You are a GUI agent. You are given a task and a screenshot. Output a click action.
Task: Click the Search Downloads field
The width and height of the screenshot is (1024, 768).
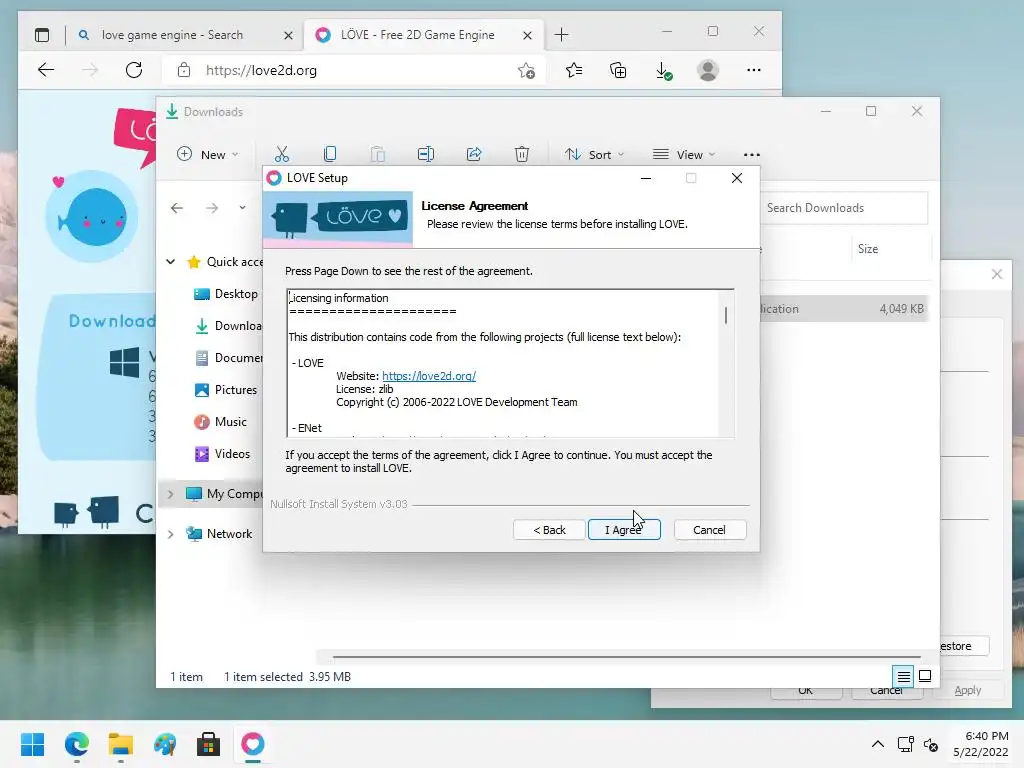pos(844,208)
